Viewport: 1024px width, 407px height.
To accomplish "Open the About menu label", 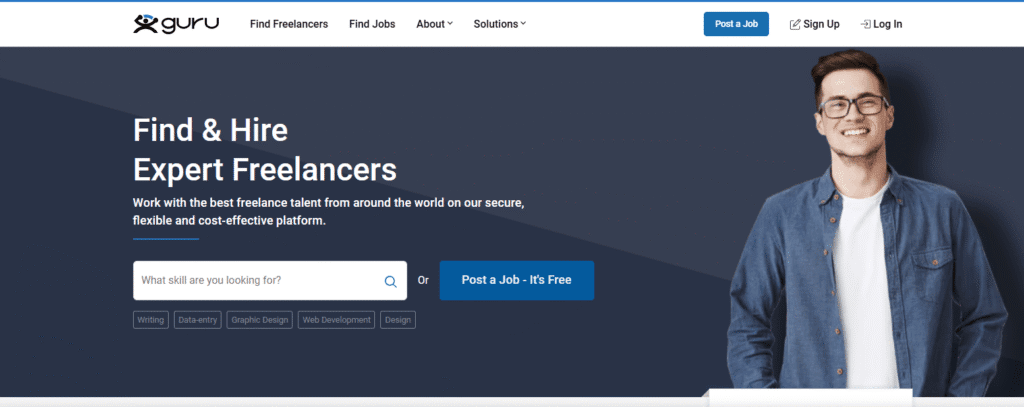I will (x=430, y=24).
